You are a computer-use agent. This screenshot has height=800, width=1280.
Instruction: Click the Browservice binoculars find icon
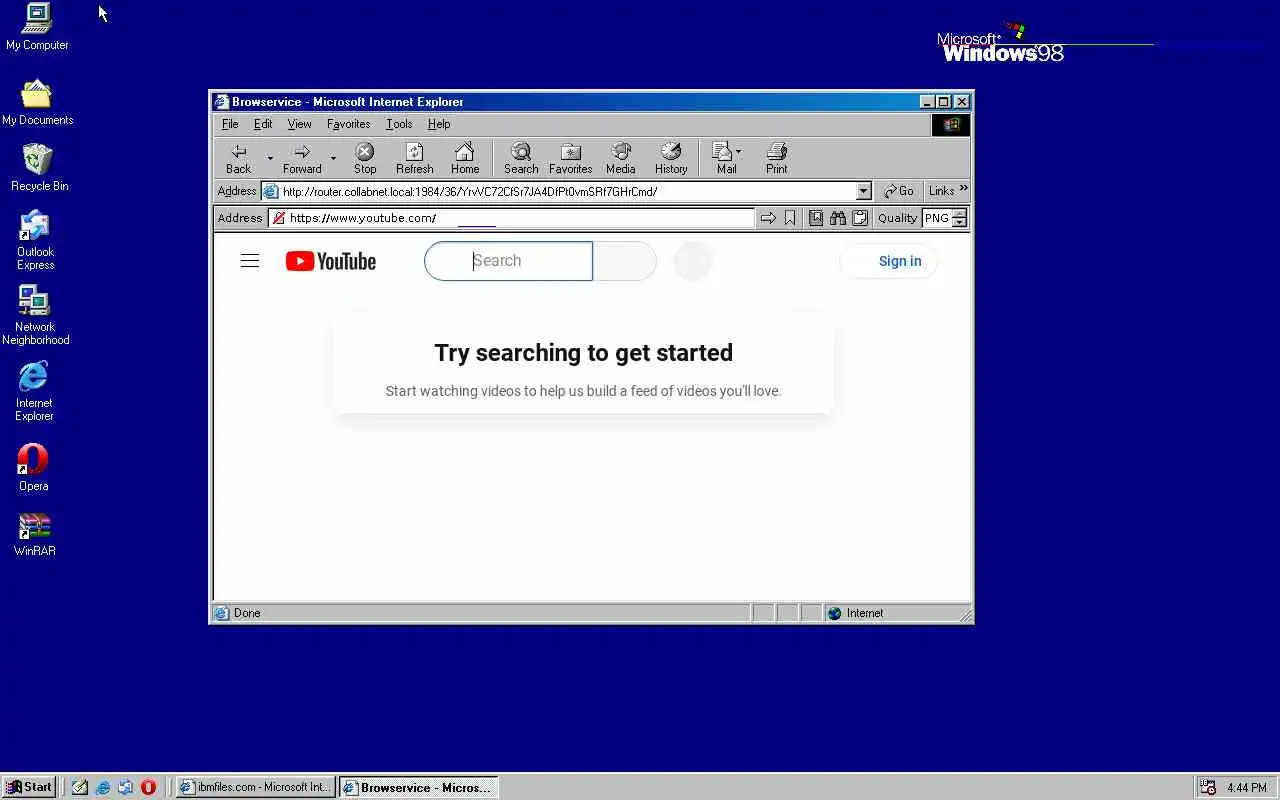[x=838, y=218]
